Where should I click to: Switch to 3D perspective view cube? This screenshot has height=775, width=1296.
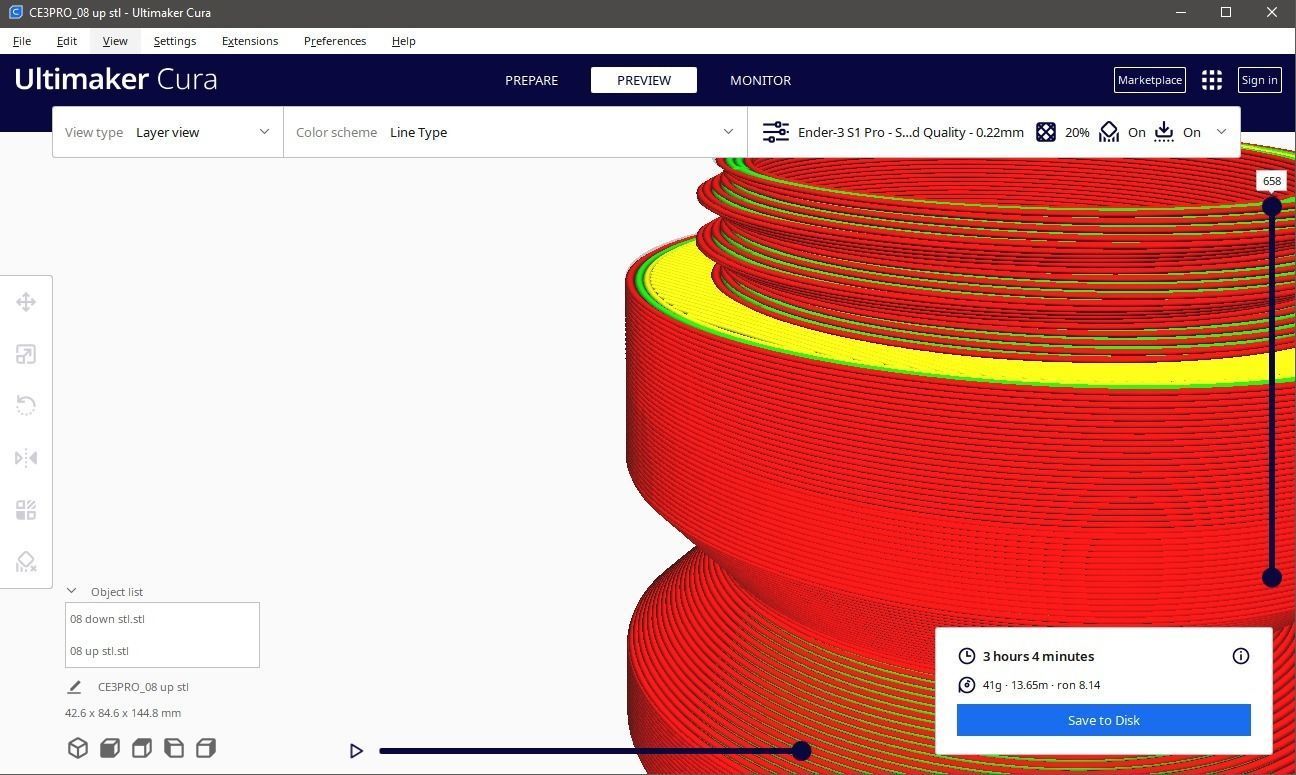point(78,748)
